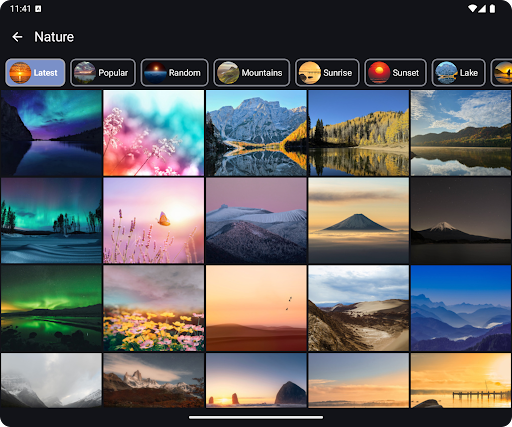This screenshot has width=512, height=427.
Task: Switch to the Popular category chip
Action: pyautogui.click(x=103, y=73)
